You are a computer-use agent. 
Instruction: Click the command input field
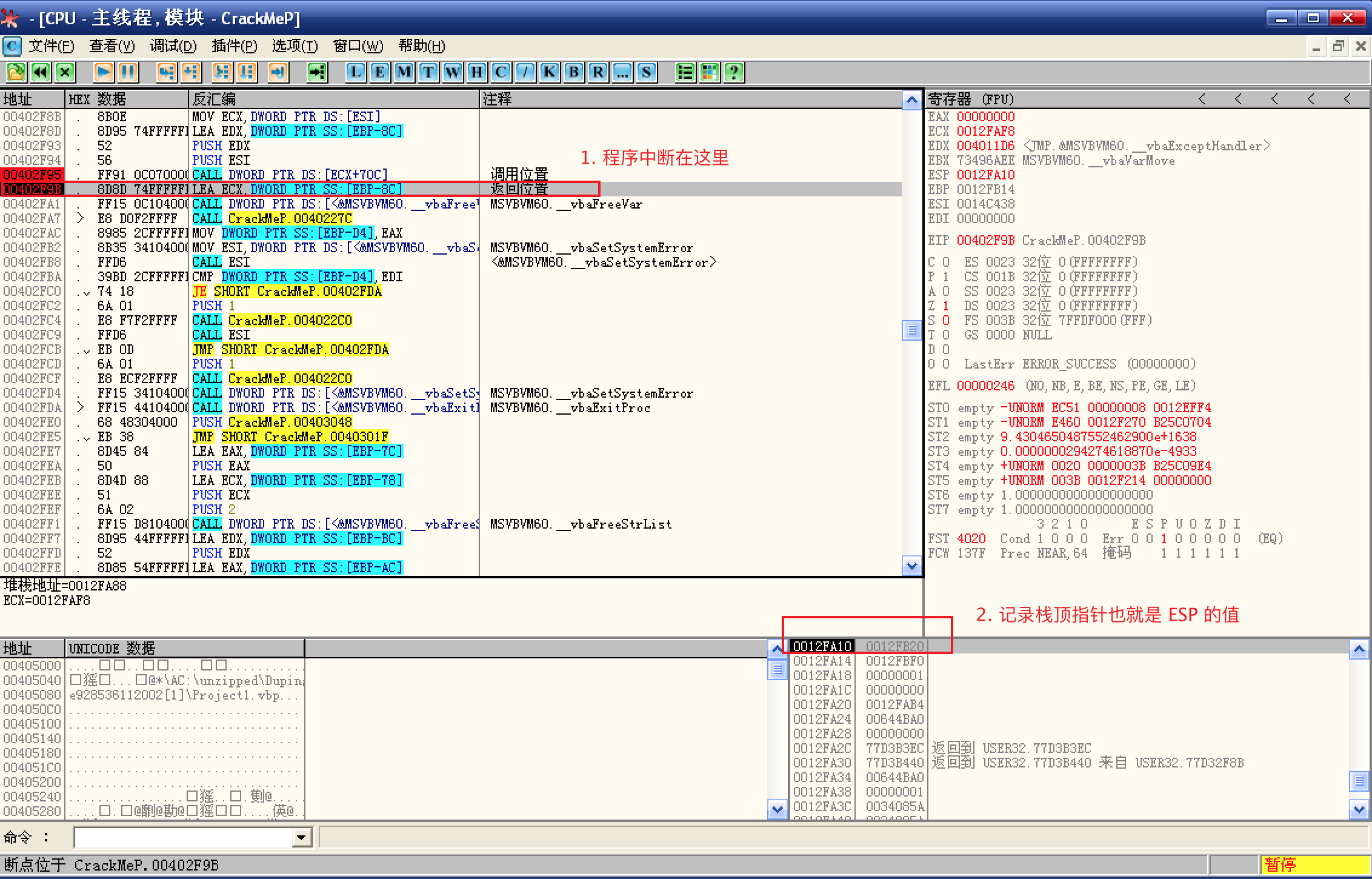(182, 838)
